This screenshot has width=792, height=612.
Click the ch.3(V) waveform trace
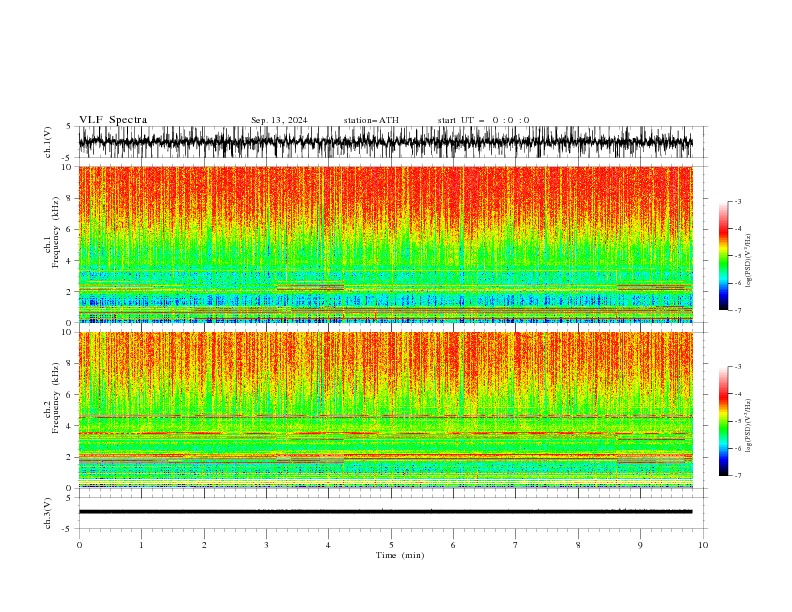(x=385, y=512)
